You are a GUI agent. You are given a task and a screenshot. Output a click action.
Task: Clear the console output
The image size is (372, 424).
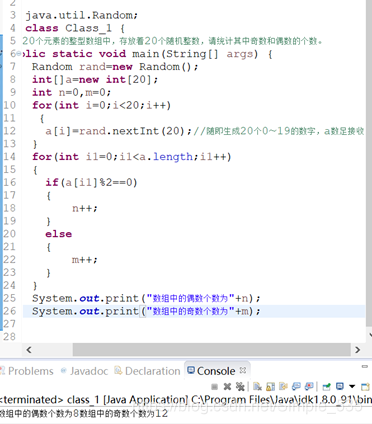257,387
